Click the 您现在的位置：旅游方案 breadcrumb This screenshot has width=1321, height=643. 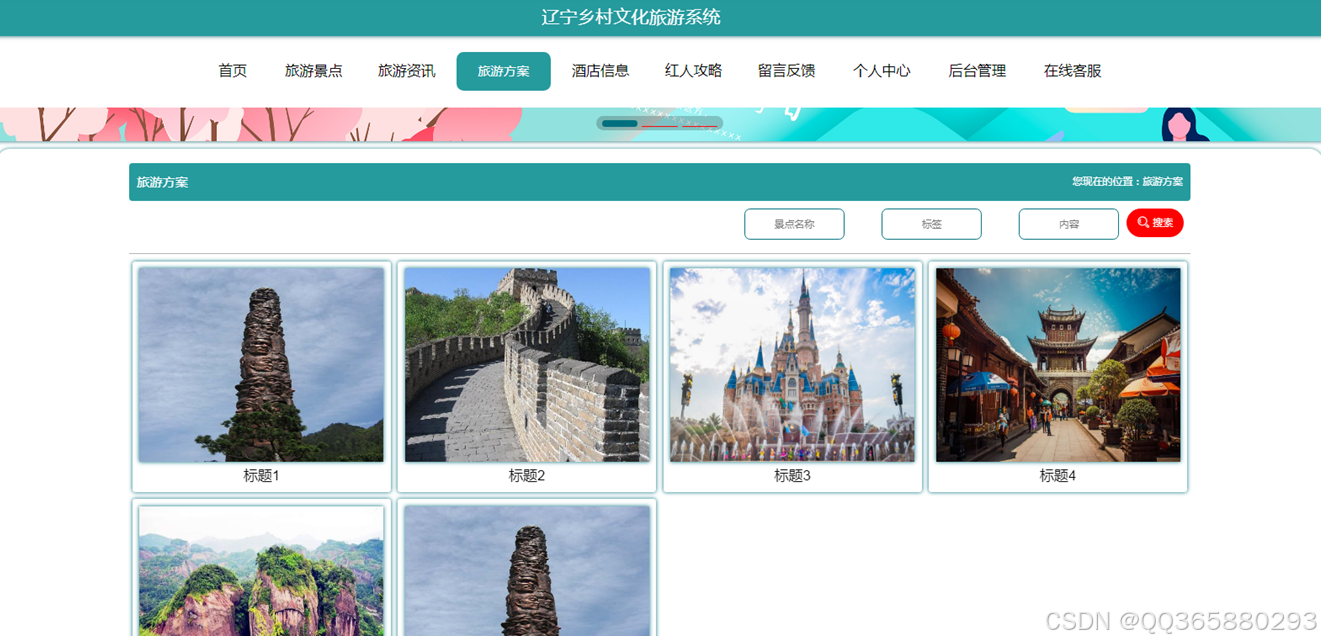point(1127,182)
